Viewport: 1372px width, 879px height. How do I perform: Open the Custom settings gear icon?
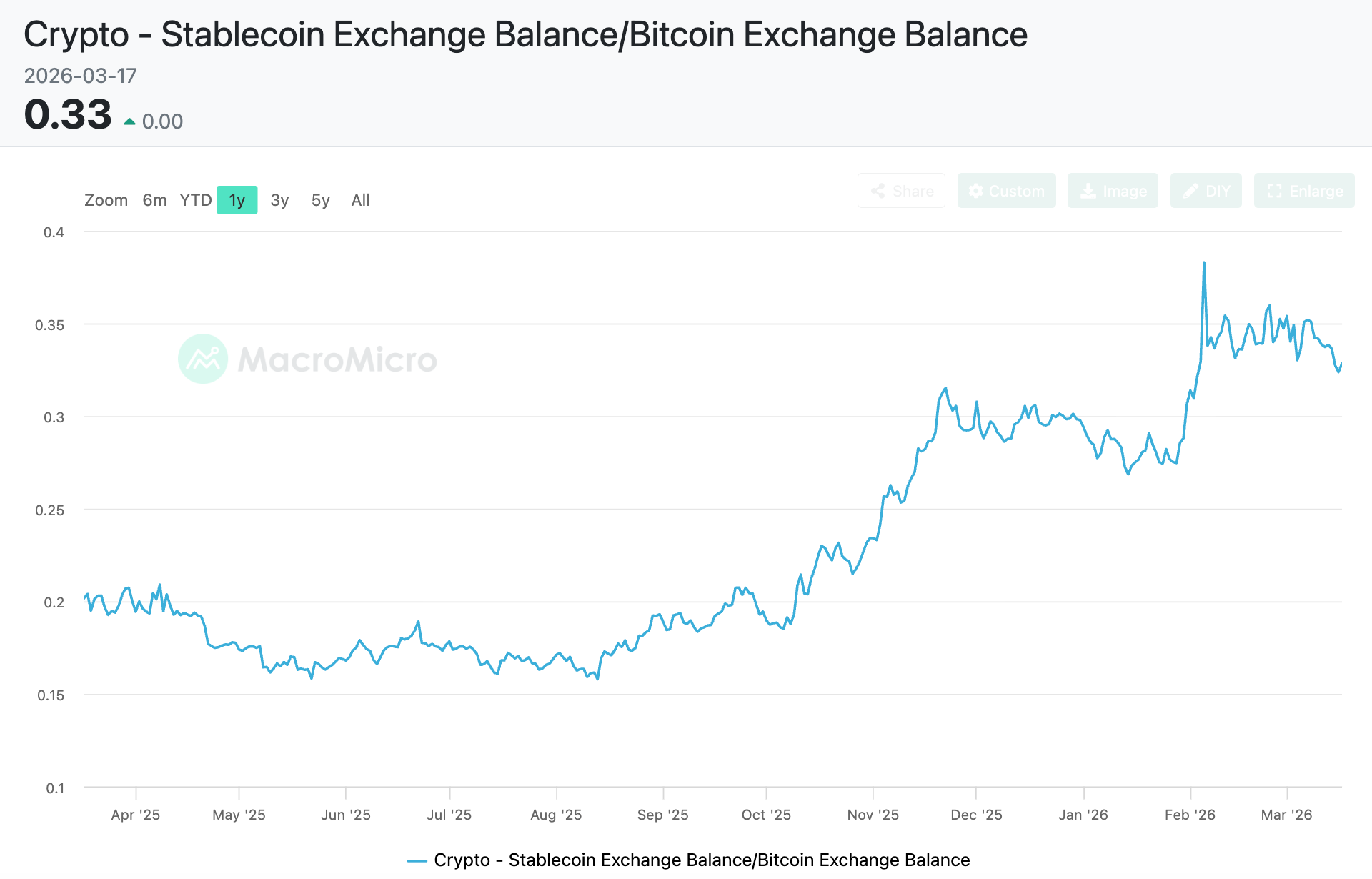(975, 191)
